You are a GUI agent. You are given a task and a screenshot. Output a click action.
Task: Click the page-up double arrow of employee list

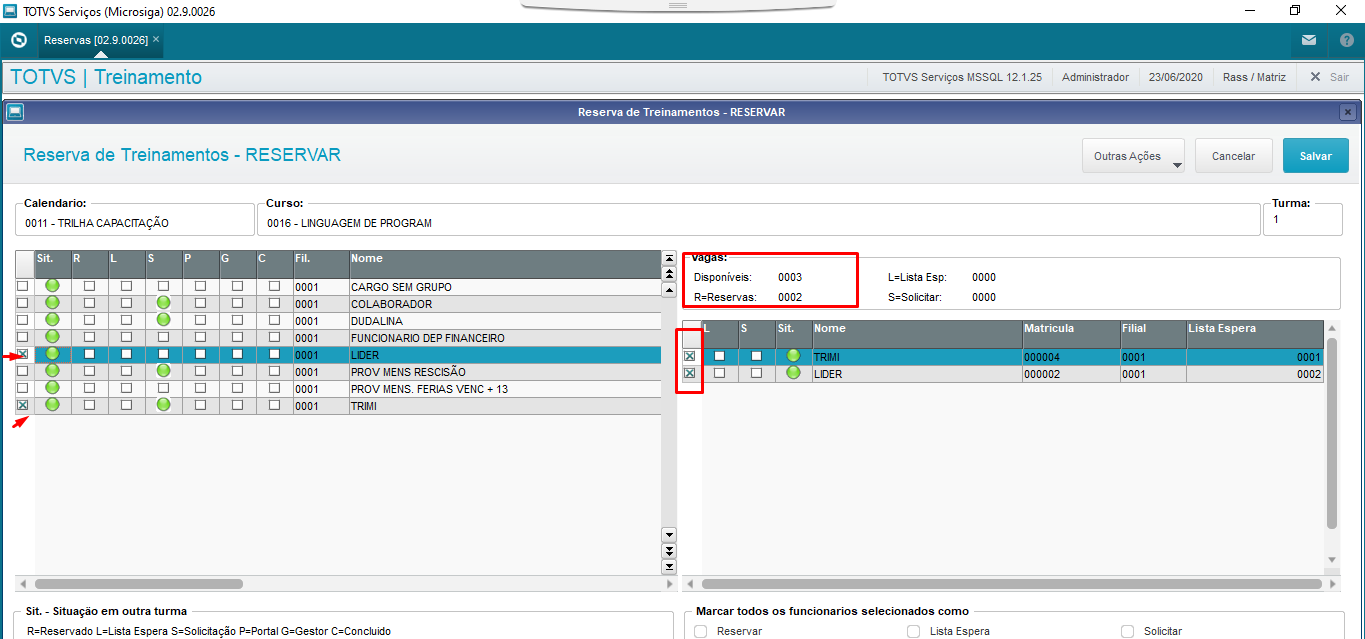[669, 273]
